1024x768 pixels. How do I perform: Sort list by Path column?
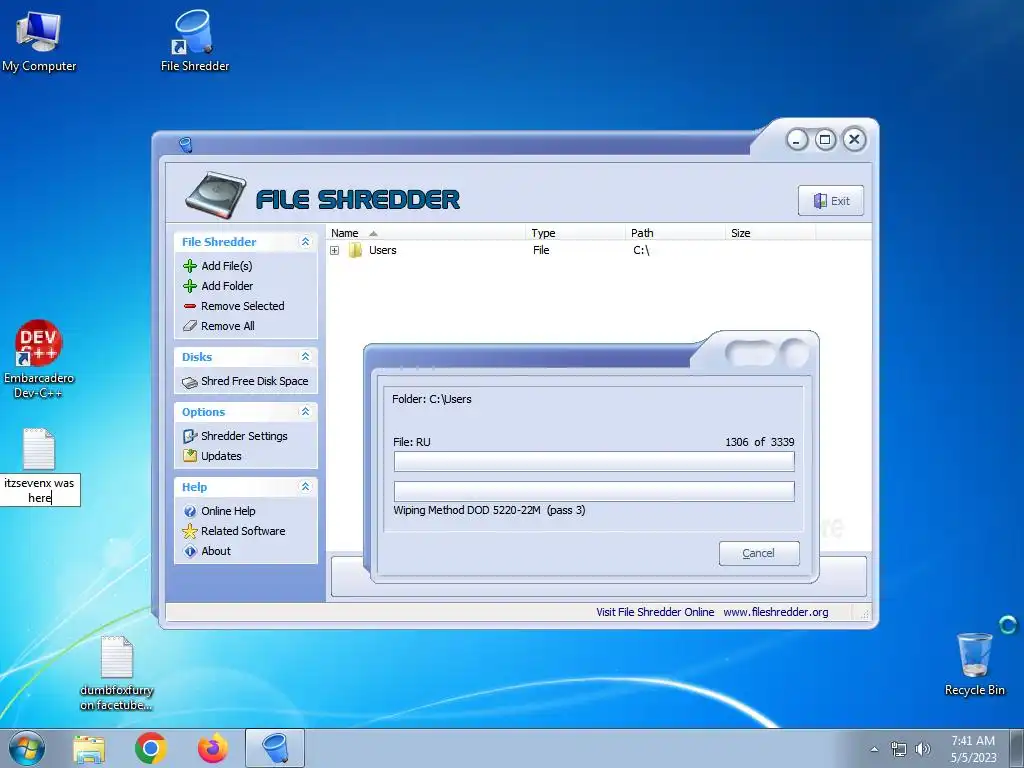click(x=675, y=233)
